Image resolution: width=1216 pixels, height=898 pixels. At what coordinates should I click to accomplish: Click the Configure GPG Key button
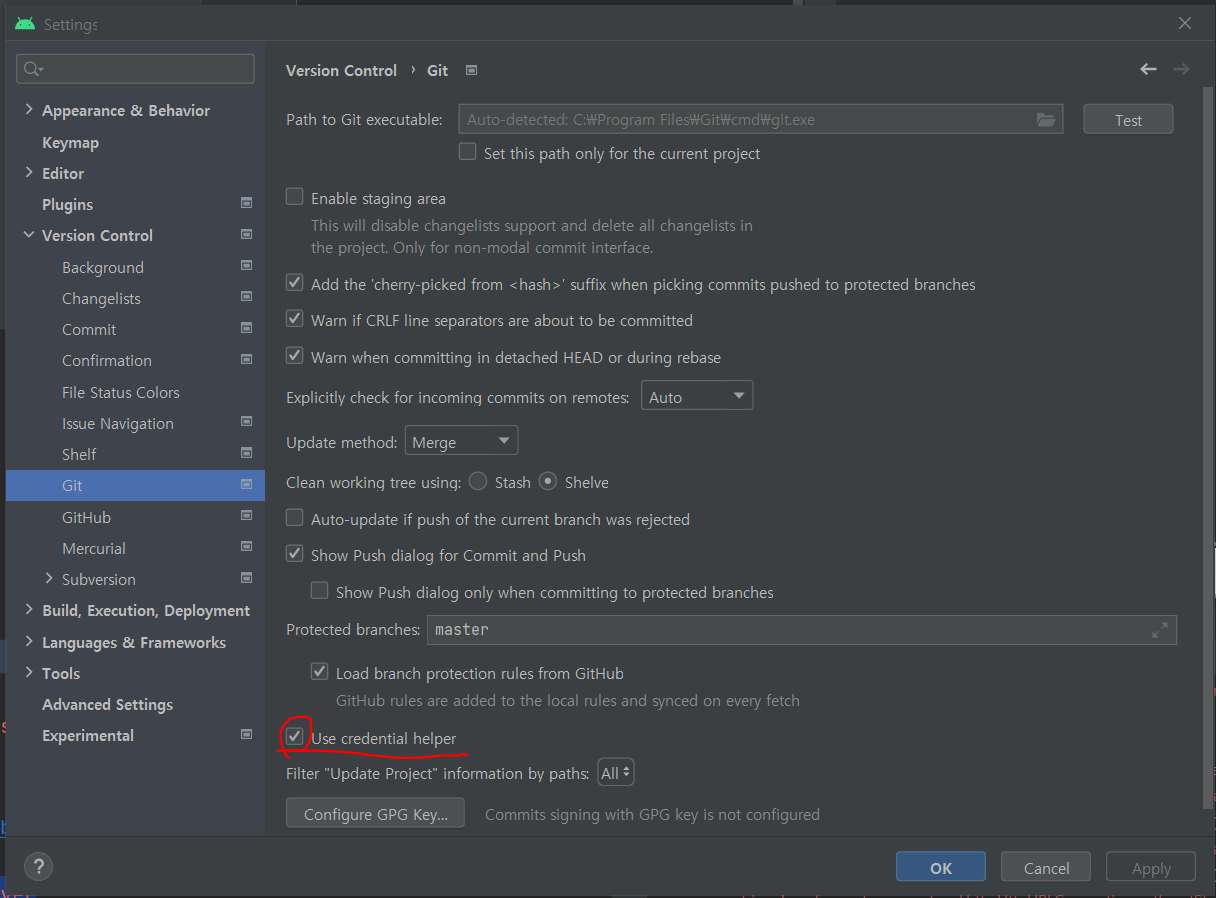[375, 814]
